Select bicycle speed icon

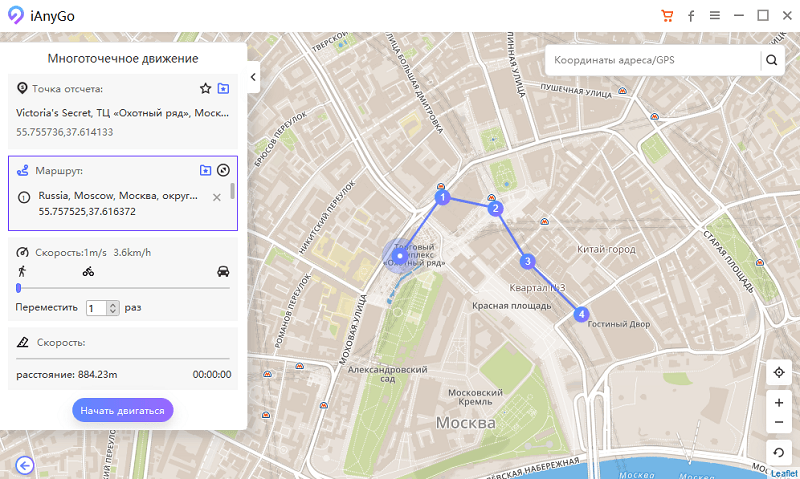[x=88, y=271]
